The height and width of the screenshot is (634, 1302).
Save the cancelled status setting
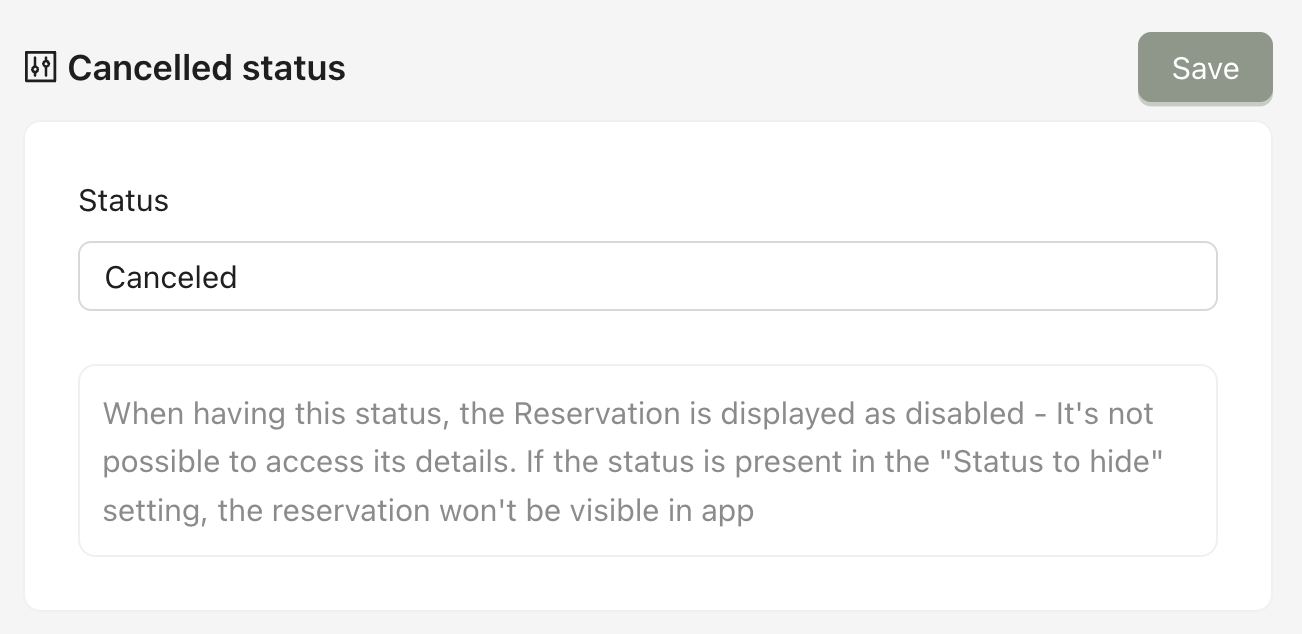[1204, 68]
